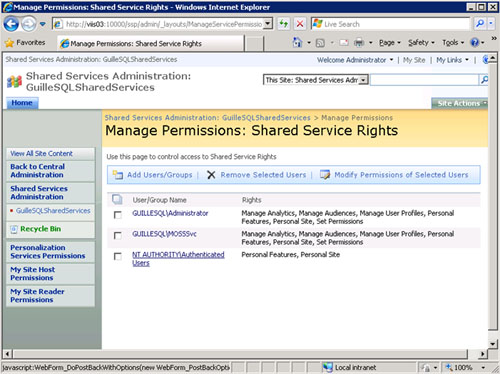The image size is (500, 374).
Task: Open Personalization Services Permissions link
Action: click(47, 252)
